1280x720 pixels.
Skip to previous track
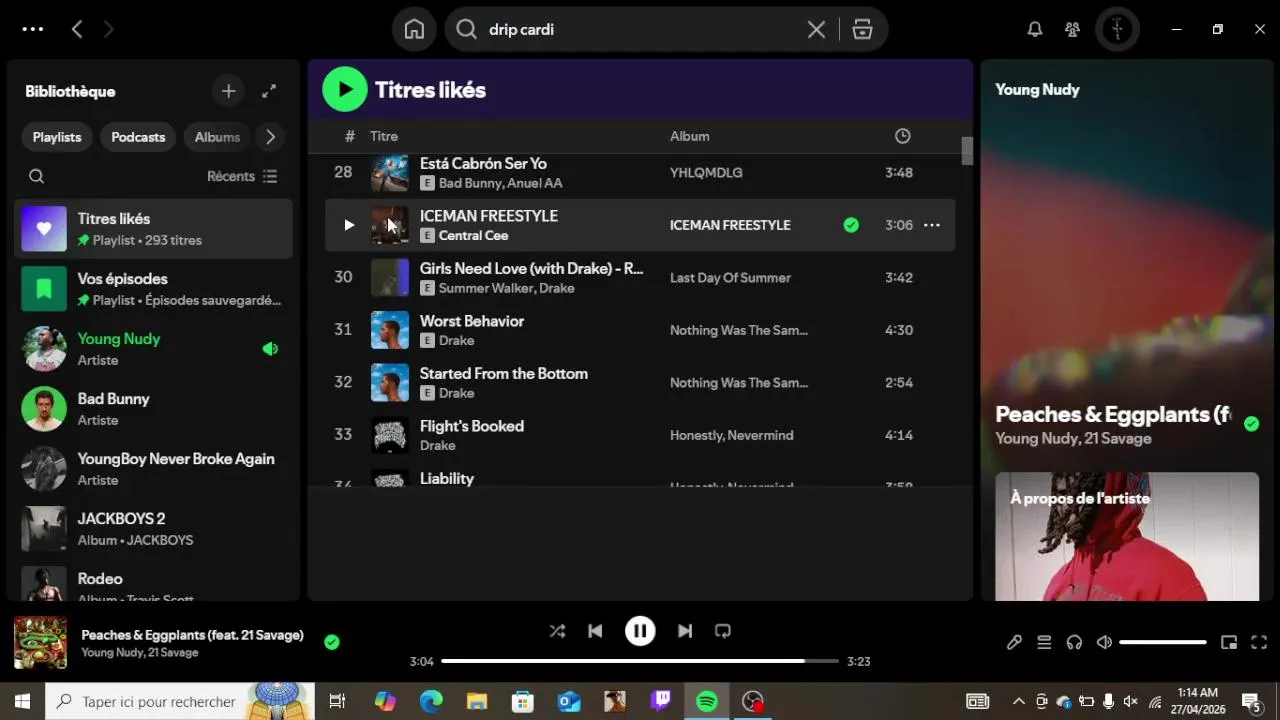[x=595, y=631]
